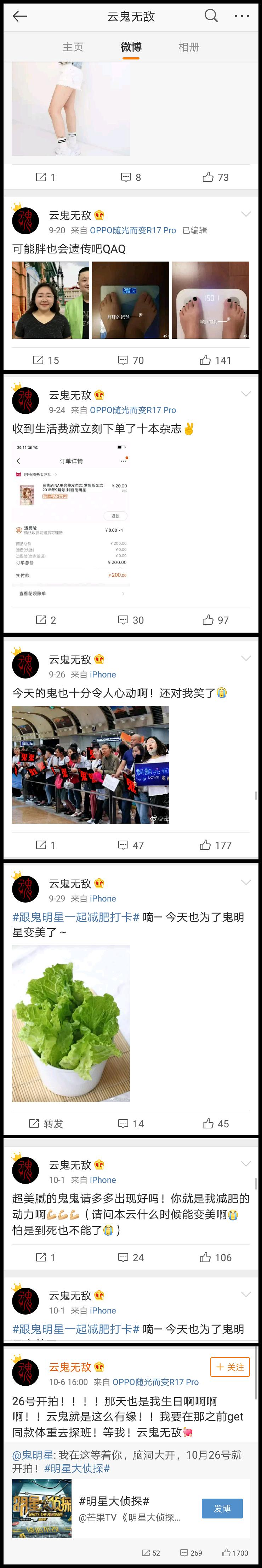Switch to the 主页 tab
262x1568 pixels.
click(x=73, y=47)
